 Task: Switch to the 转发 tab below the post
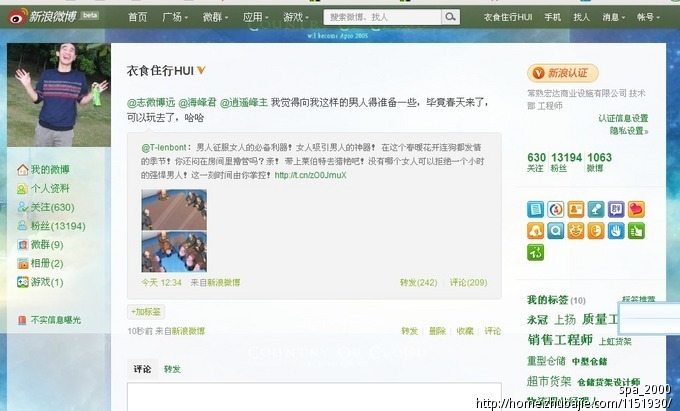click(x=172, y=369)
